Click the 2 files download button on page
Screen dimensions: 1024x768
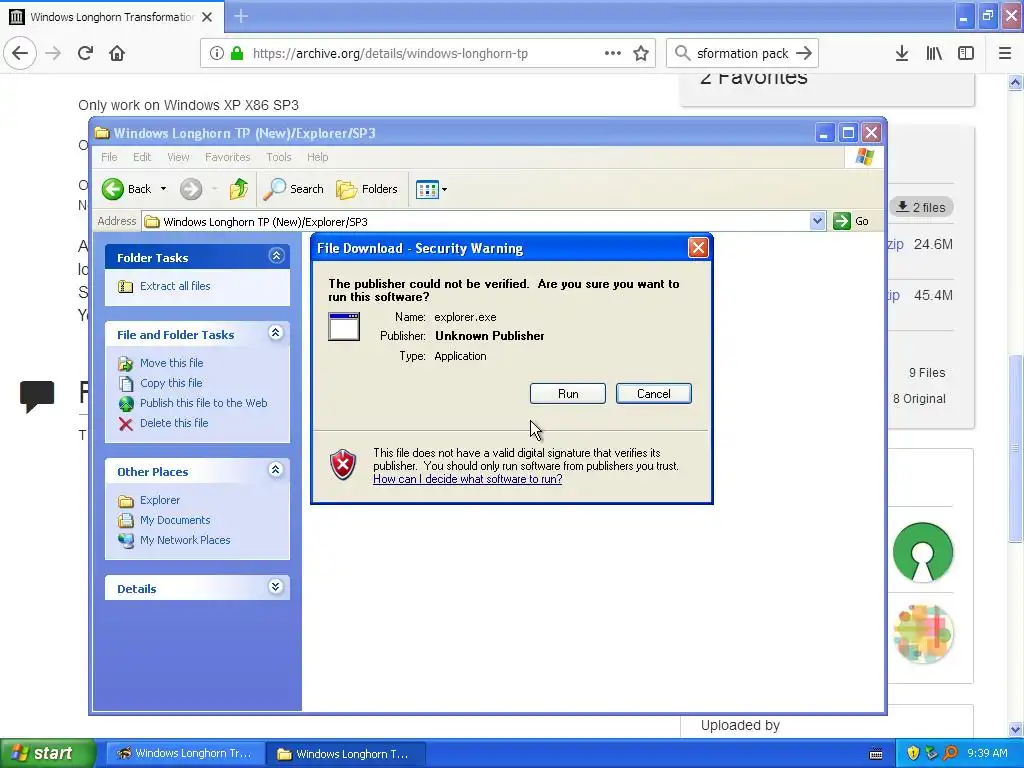click(x=921, y=207)
